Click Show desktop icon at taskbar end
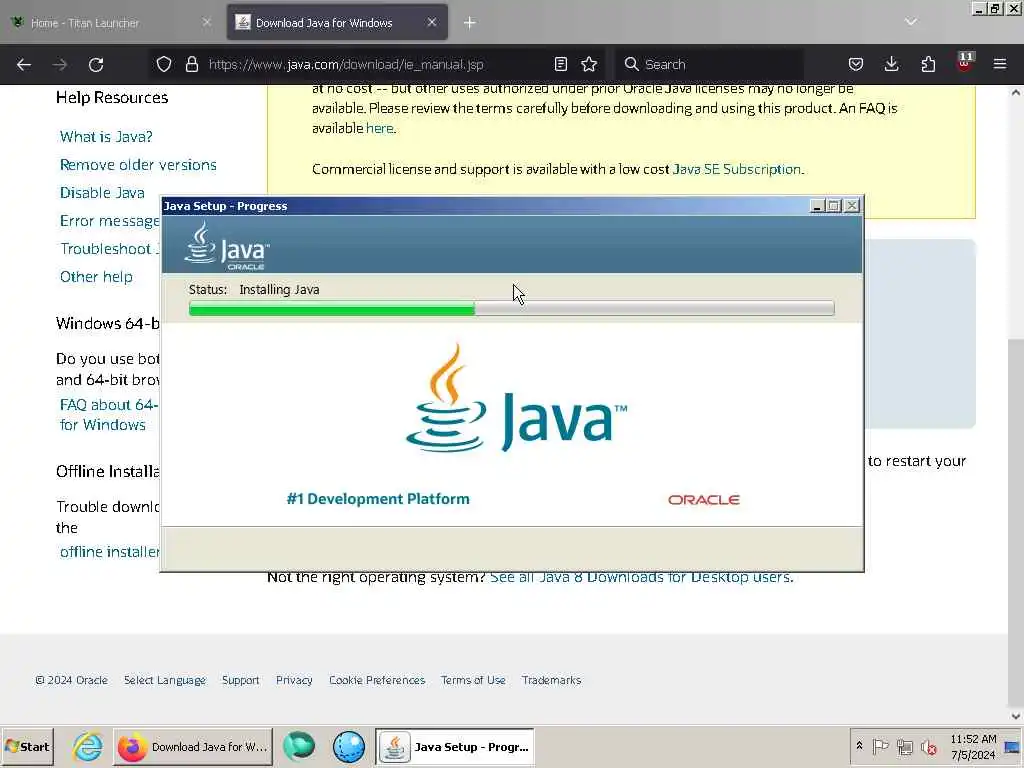 point(1014,746)
